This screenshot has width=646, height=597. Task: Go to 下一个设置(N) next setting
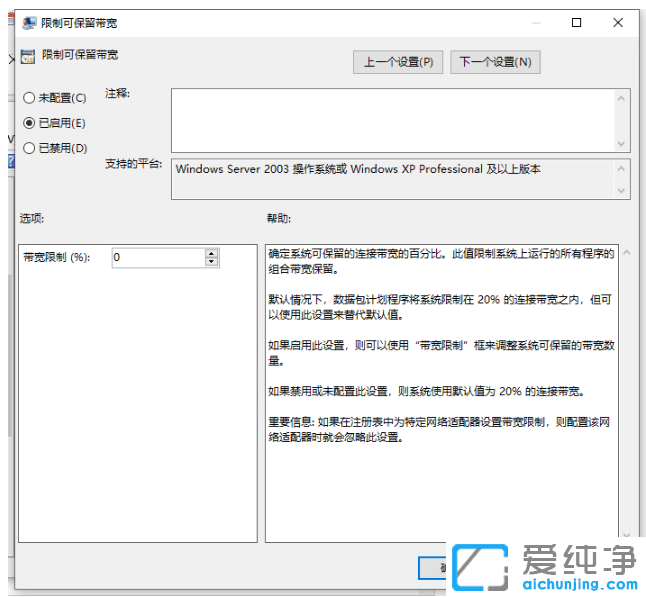(495, 62)
